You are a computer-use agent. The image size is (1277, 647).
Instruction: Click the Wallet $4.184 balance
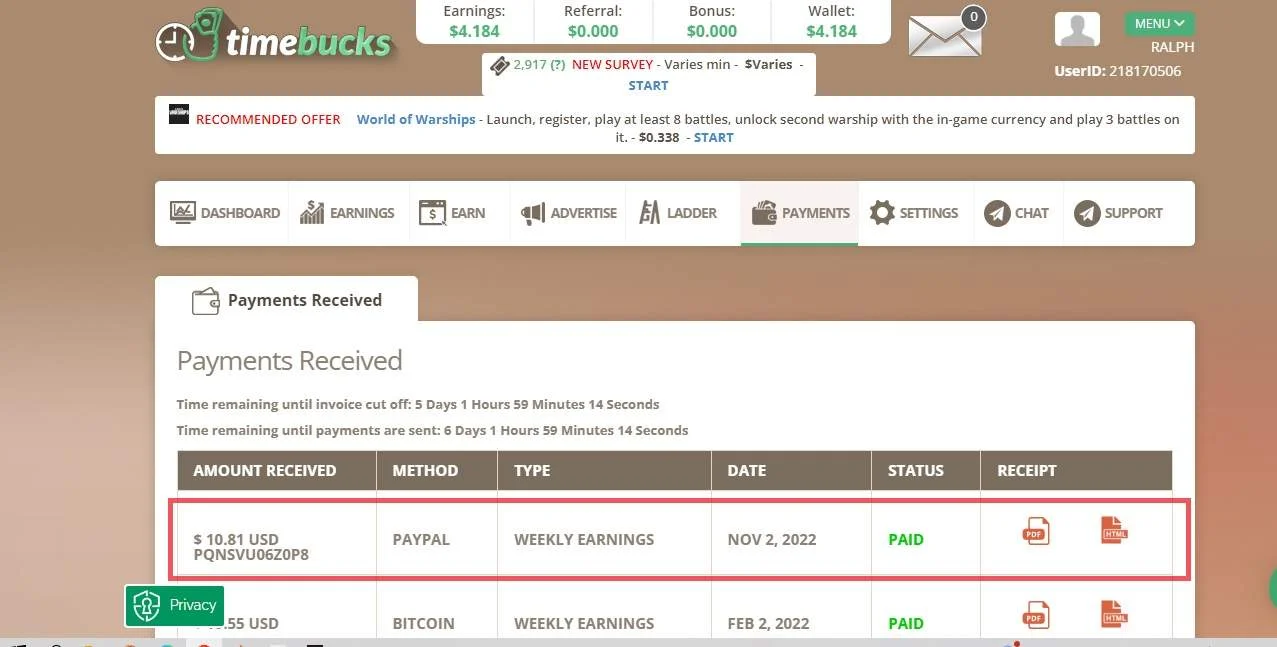pyautogui.click(x=831, y=31)
